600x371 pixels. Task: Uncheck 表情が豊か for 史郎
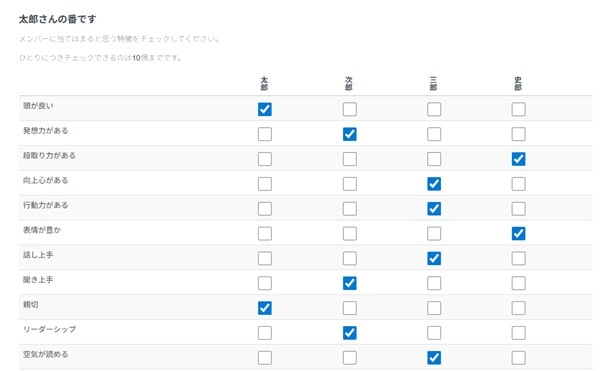(x=518, y=234)
